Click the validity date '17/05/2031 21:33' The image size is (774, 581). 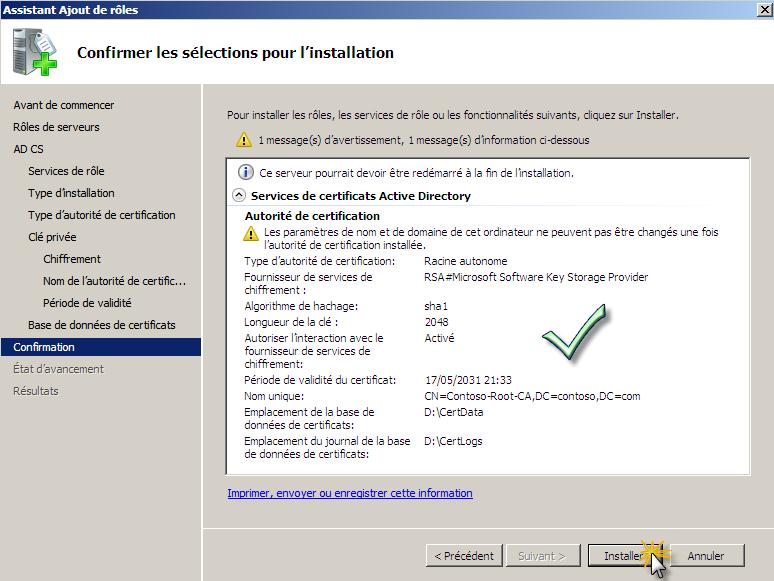[x=468, y=380]
